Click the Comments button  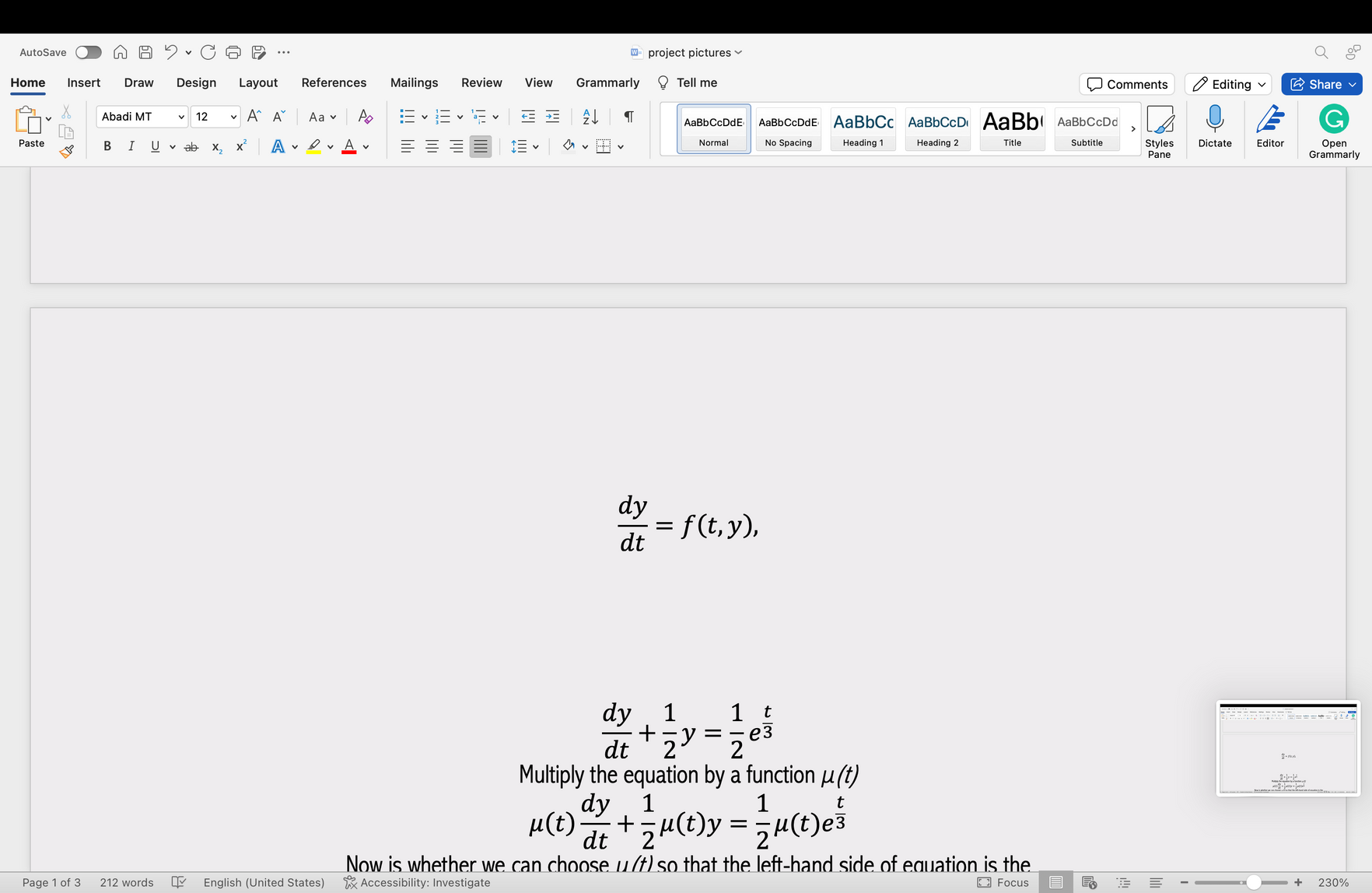(x=1127, y=84)
